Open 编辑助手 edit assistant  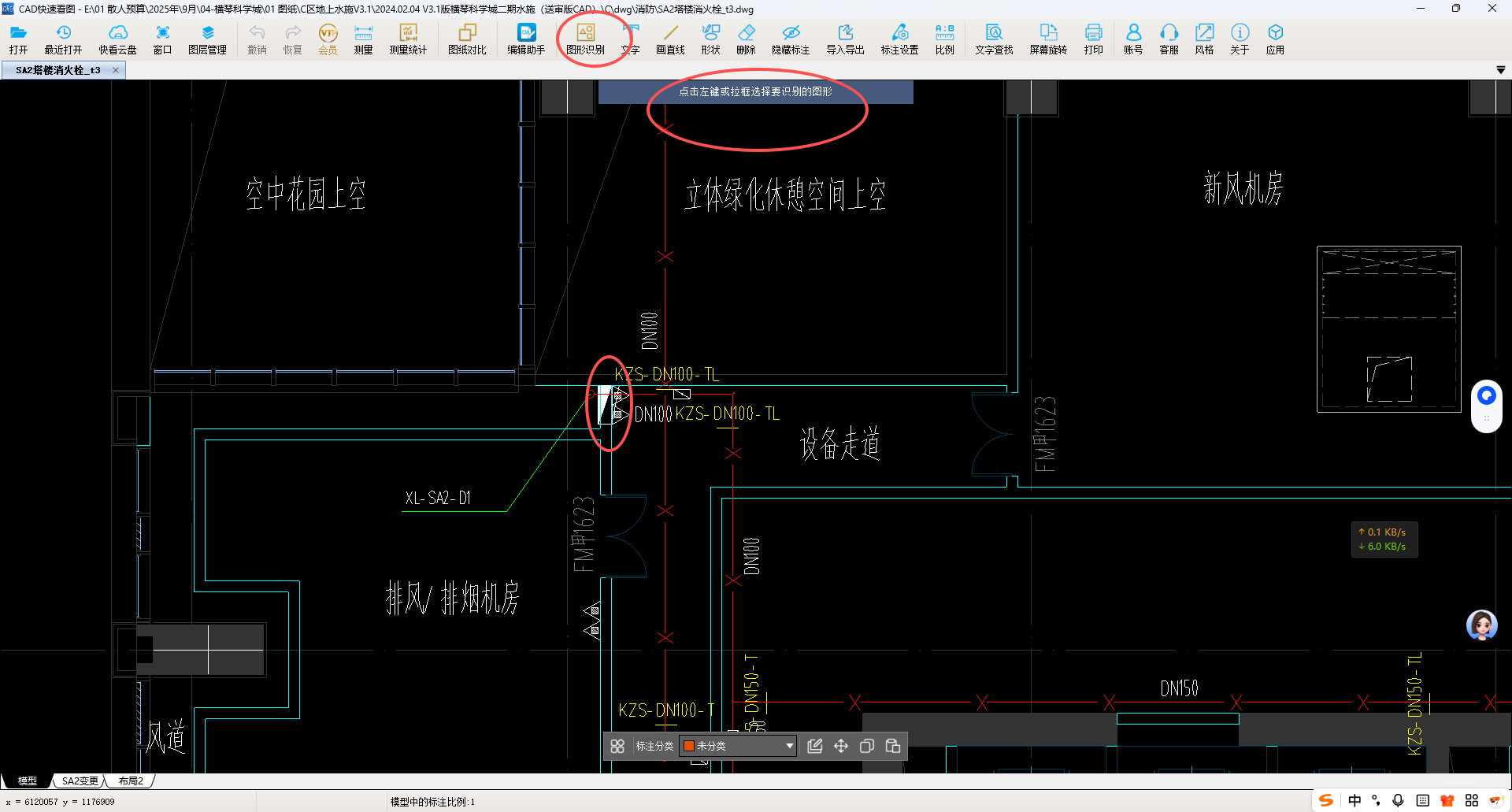tap(526, 39)
